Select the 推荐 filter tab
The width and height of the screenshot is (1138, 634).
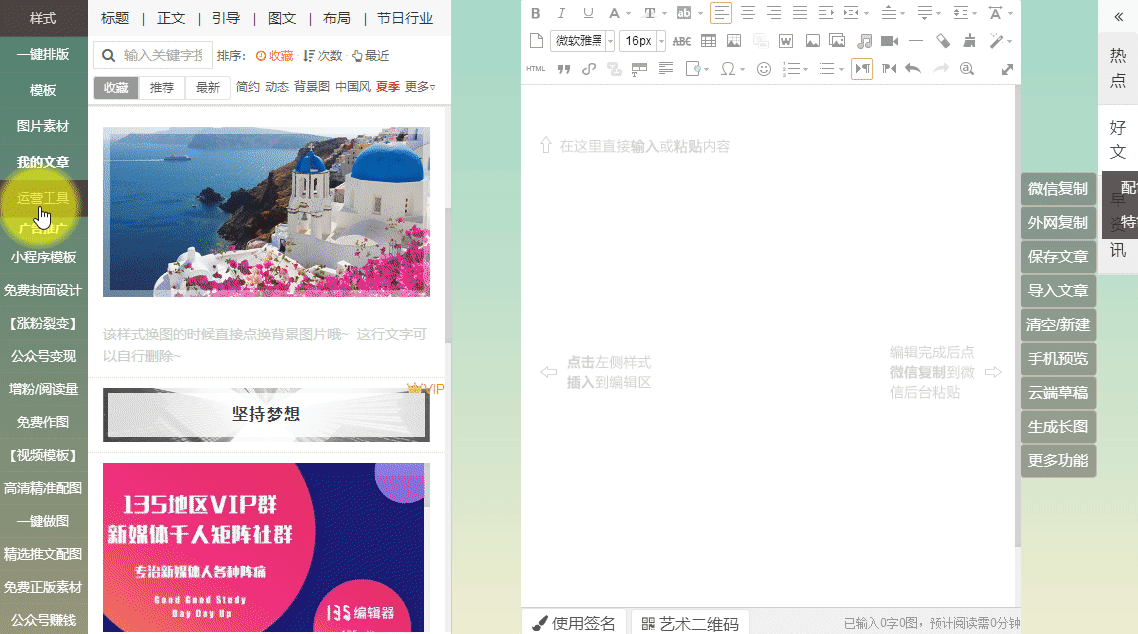162,87
